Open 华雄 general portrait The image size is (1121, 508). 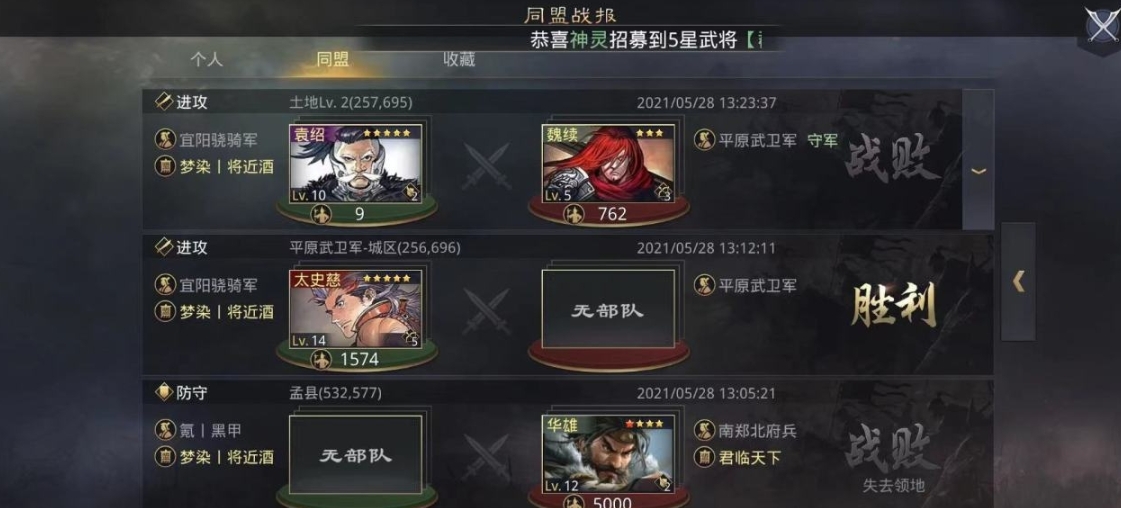tap(608, 454)
